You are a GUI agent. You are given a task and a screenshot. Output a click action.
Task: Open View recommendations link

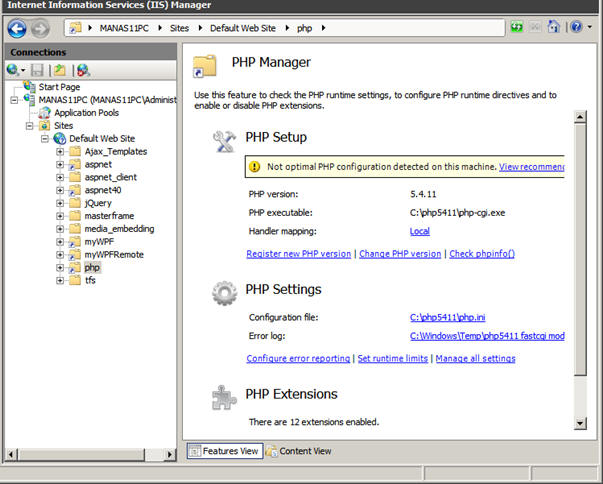click(x=531, y=167)
